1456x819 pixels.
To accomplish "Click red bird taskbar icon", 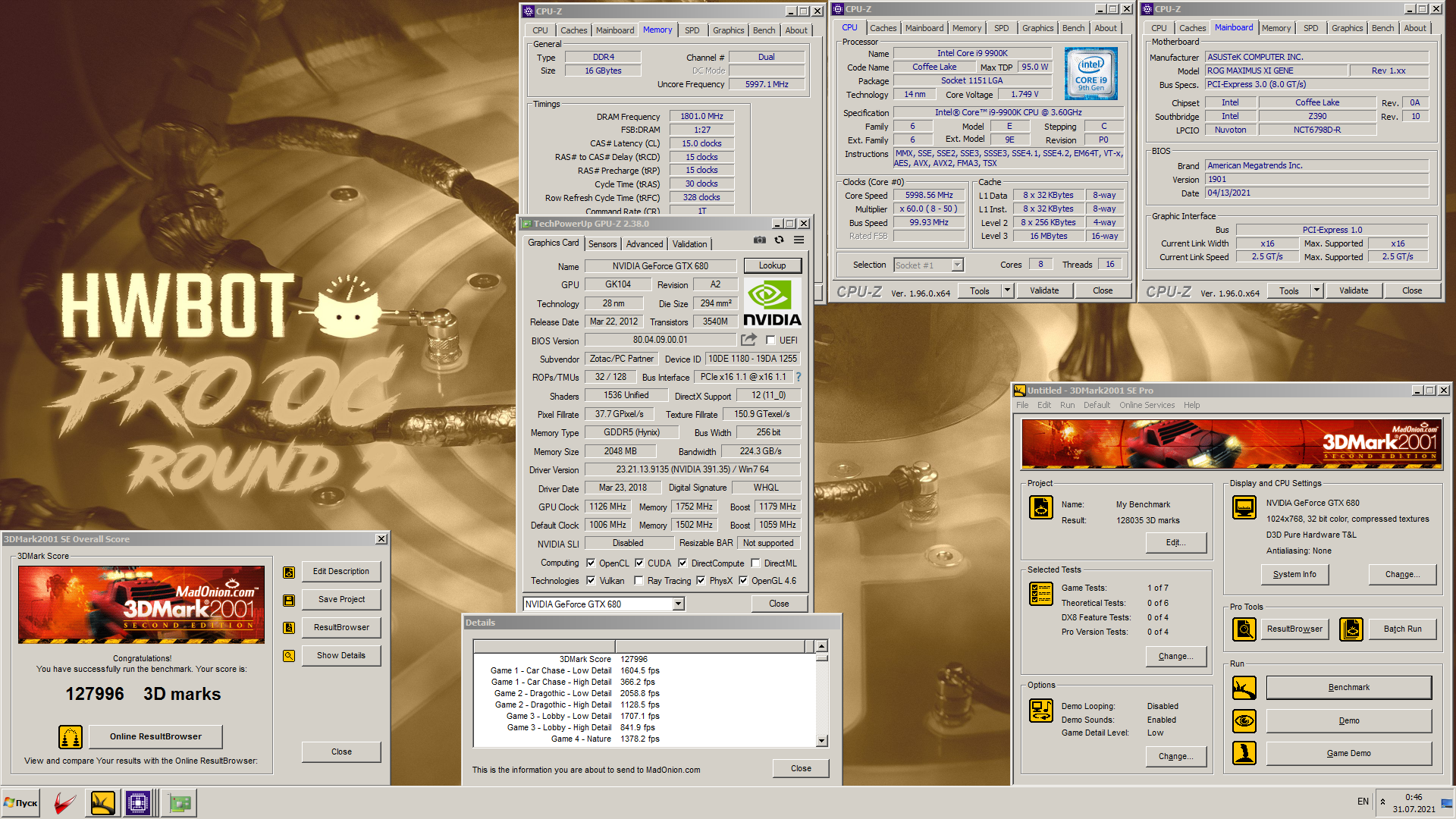I will [x=64, y=803].
